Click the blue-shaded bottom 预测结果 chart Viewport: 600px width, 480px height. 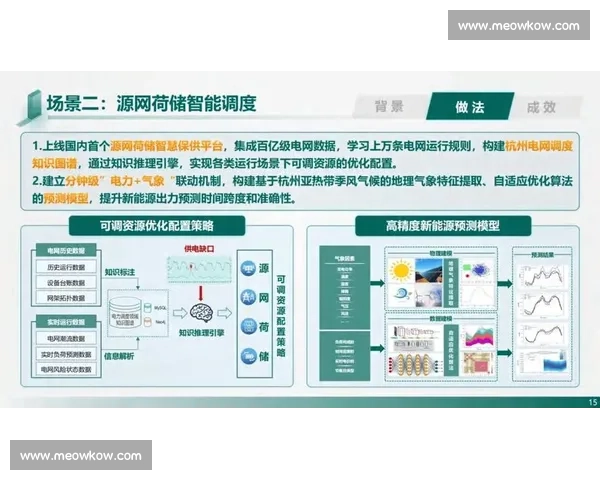click(541, 361)
